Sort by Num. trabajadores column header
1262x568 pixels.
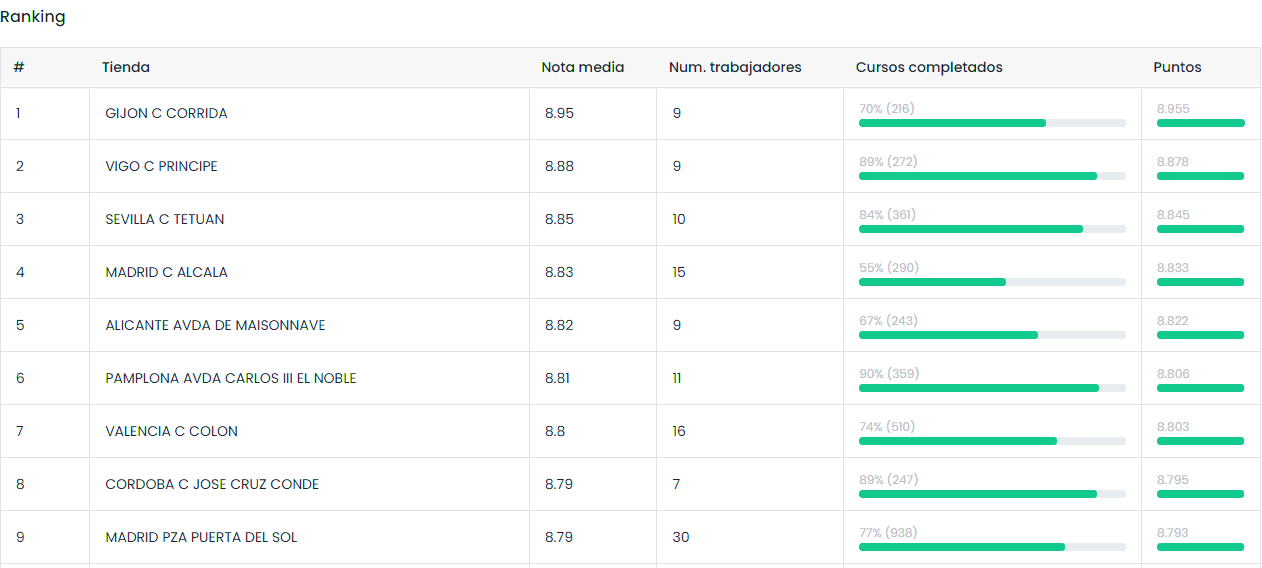tap(735, 68)
